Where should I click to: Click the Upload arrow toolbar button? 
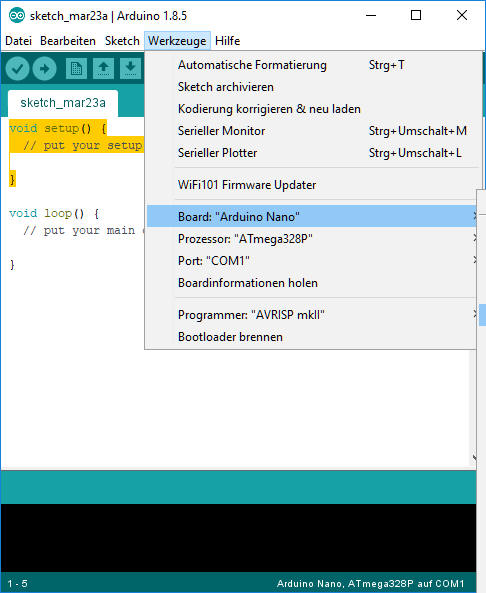point(45,68)
